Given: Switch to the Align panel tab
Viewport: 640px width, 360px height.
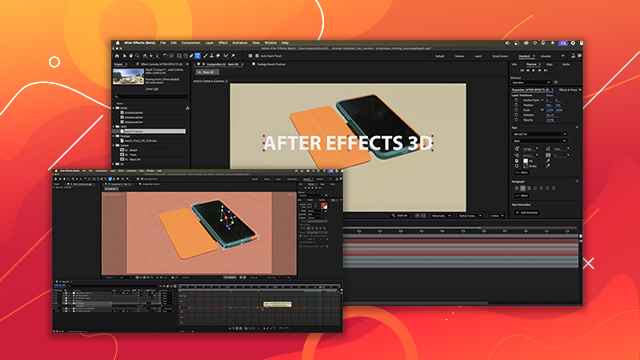Looking at the screenshot, I should click(x=549, y=64).
